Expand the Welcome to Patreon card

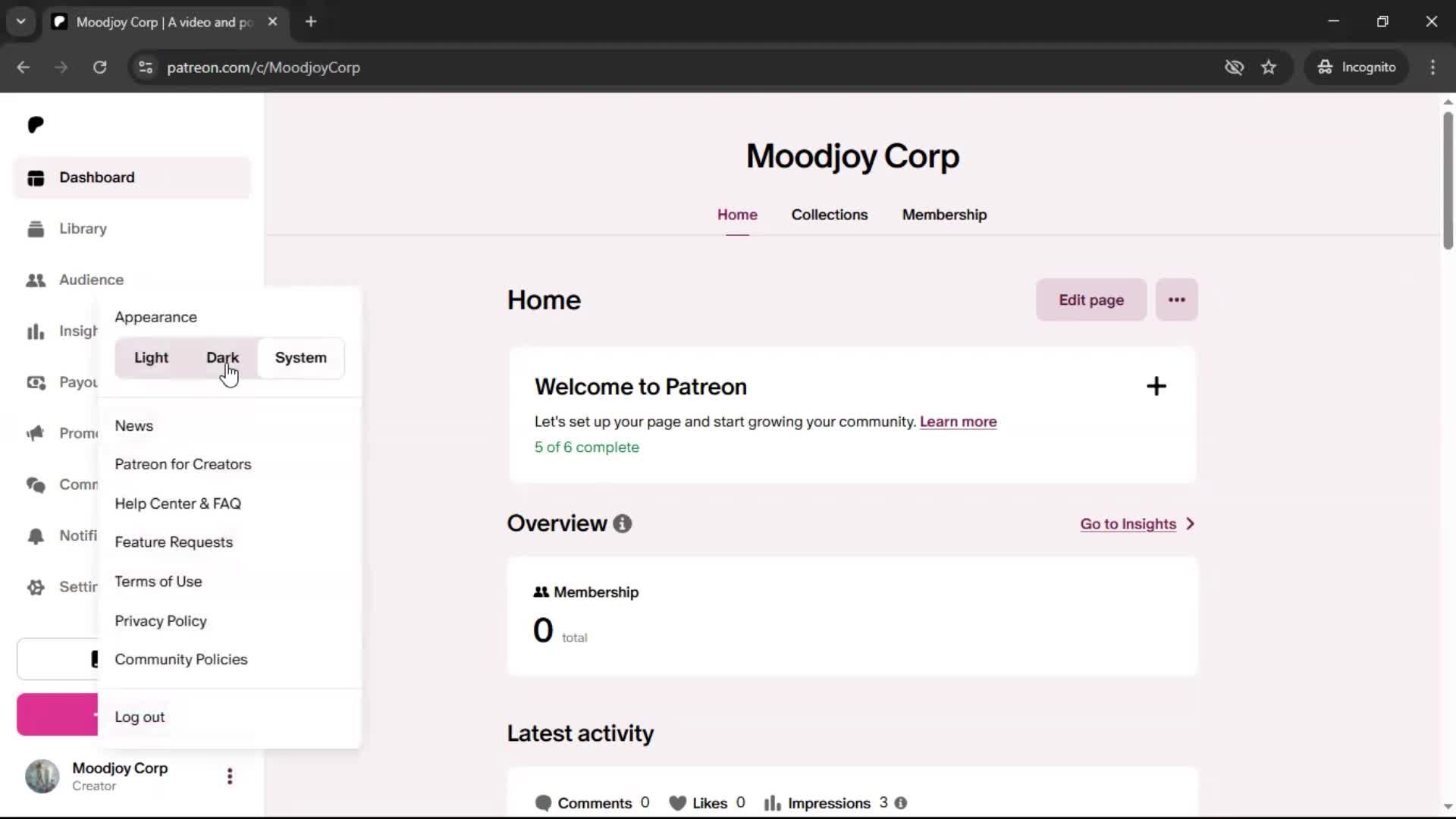[1156, 387]
